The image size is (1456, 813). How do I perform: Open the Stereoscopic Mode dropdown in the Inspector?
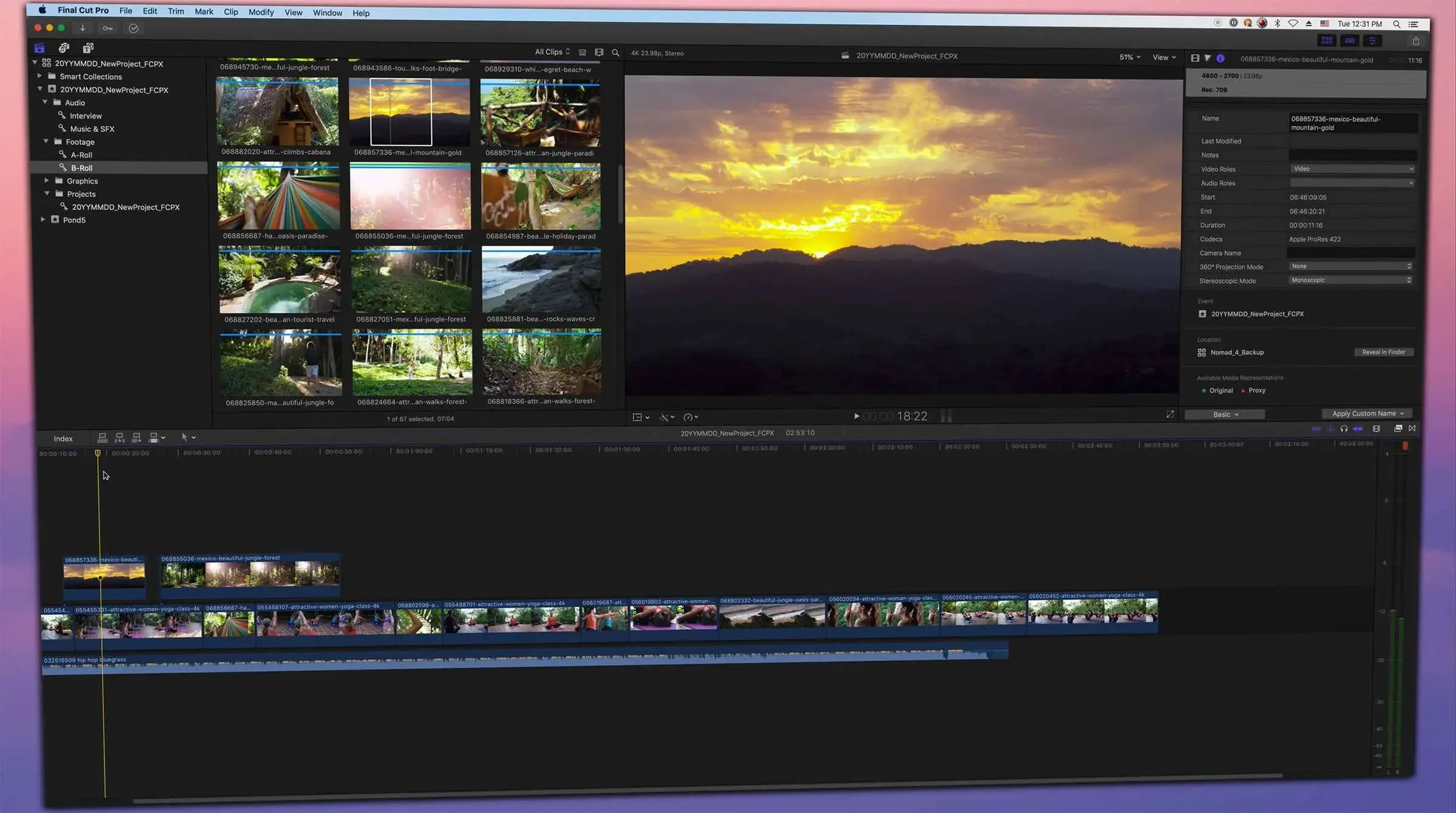pos(1350,280)
